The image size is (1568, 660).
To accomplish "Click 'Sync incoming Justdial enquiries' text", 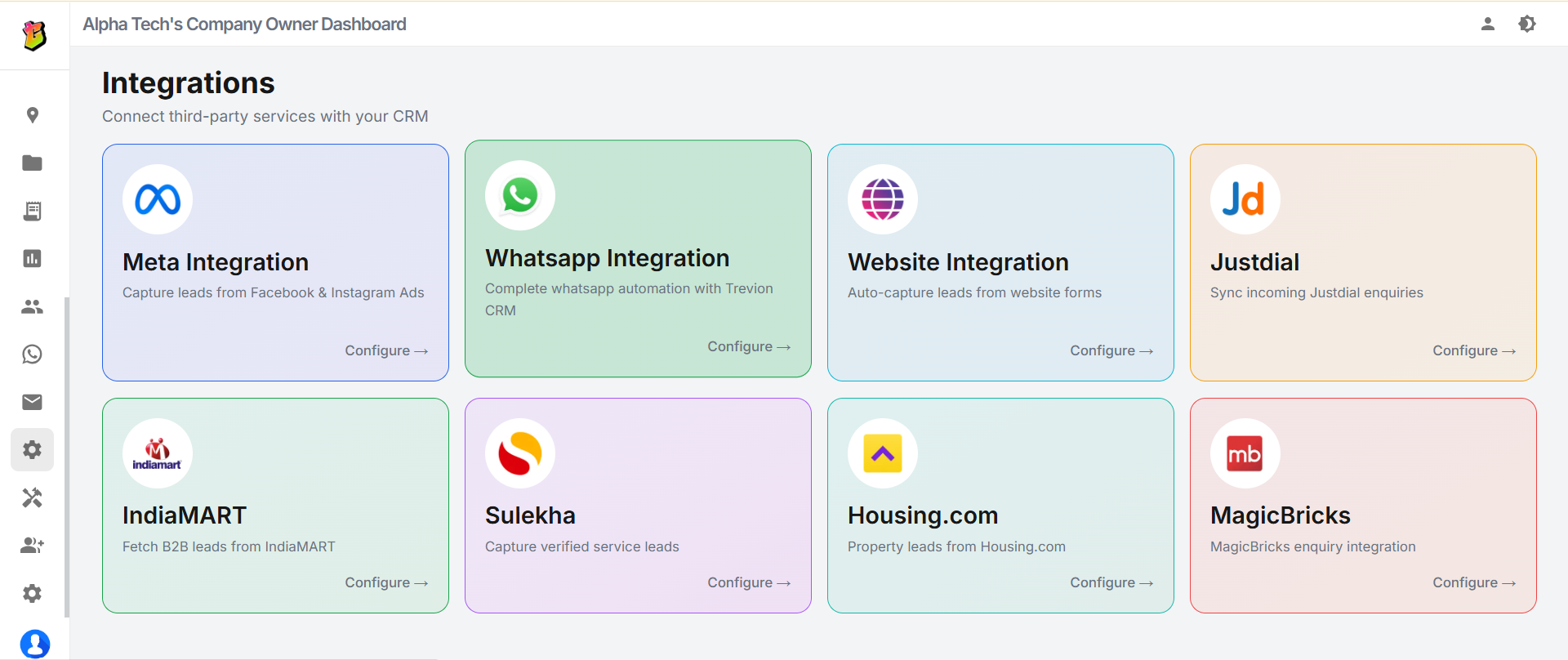I will click(1316, 292).
